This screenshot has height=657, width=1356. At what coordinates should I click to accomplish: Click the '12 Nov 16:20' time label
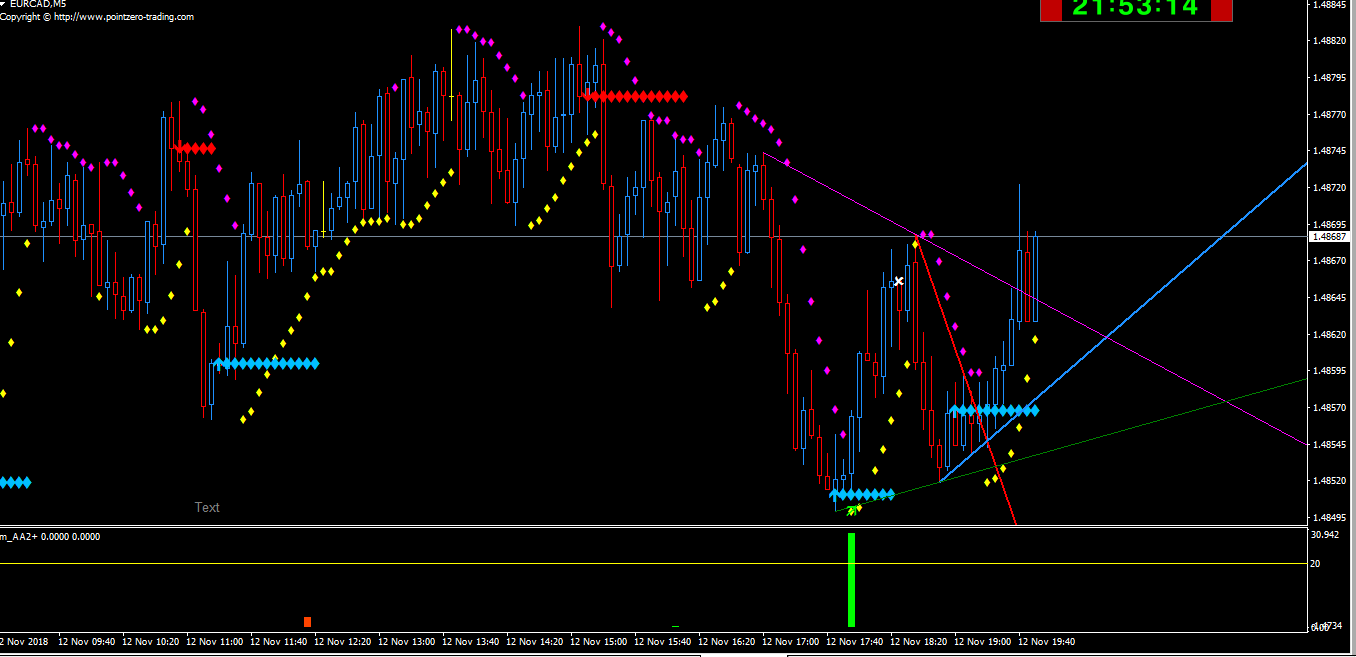pyautogui.click(x=727, y=641)
